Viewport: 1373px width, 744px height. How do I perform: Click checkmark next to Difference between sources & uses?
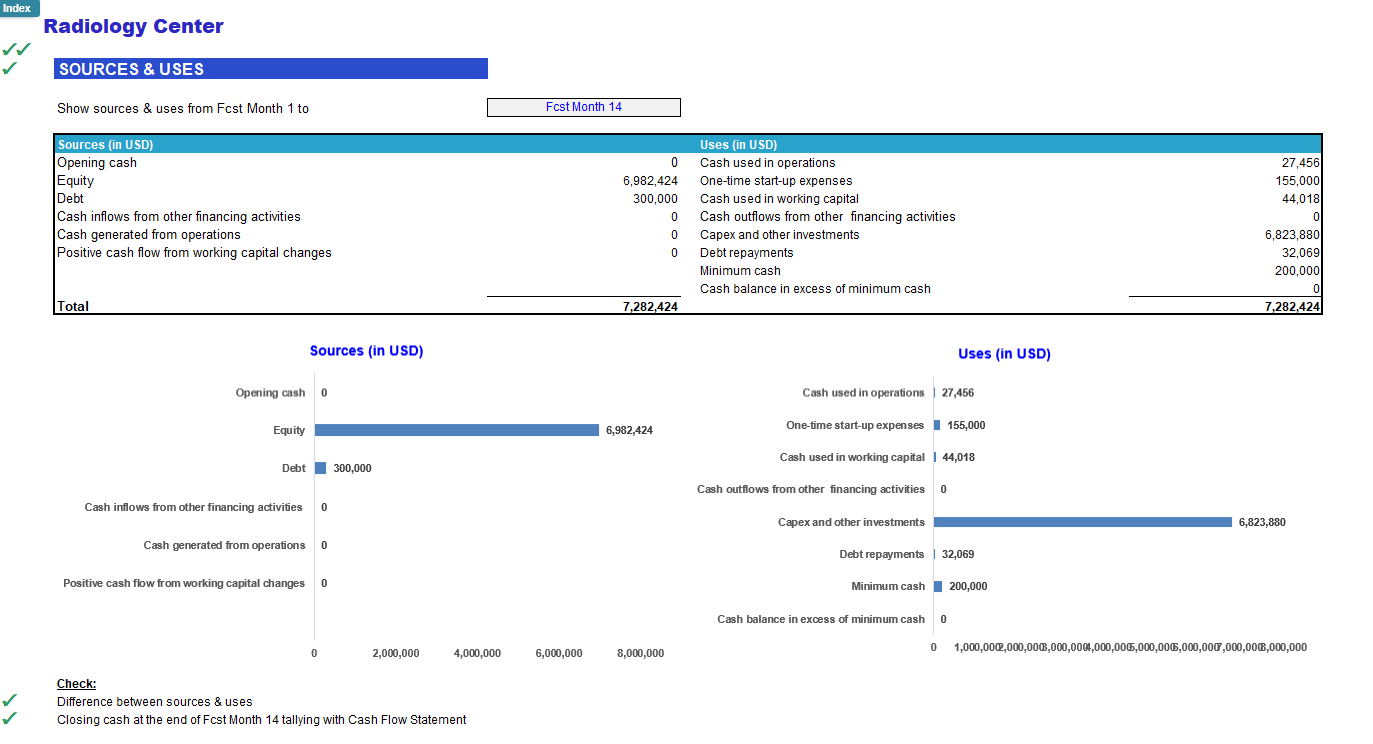click(10, 701)
